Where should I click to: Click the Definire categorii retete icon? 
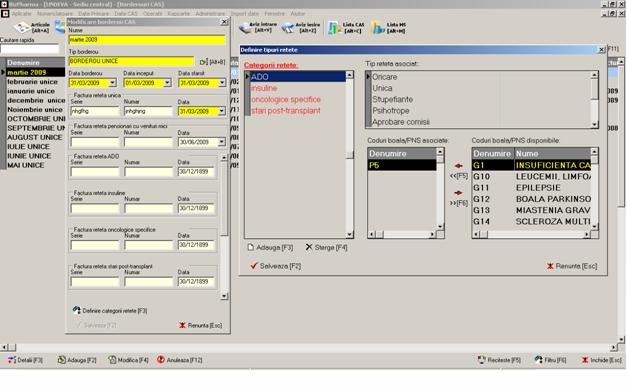77,310
